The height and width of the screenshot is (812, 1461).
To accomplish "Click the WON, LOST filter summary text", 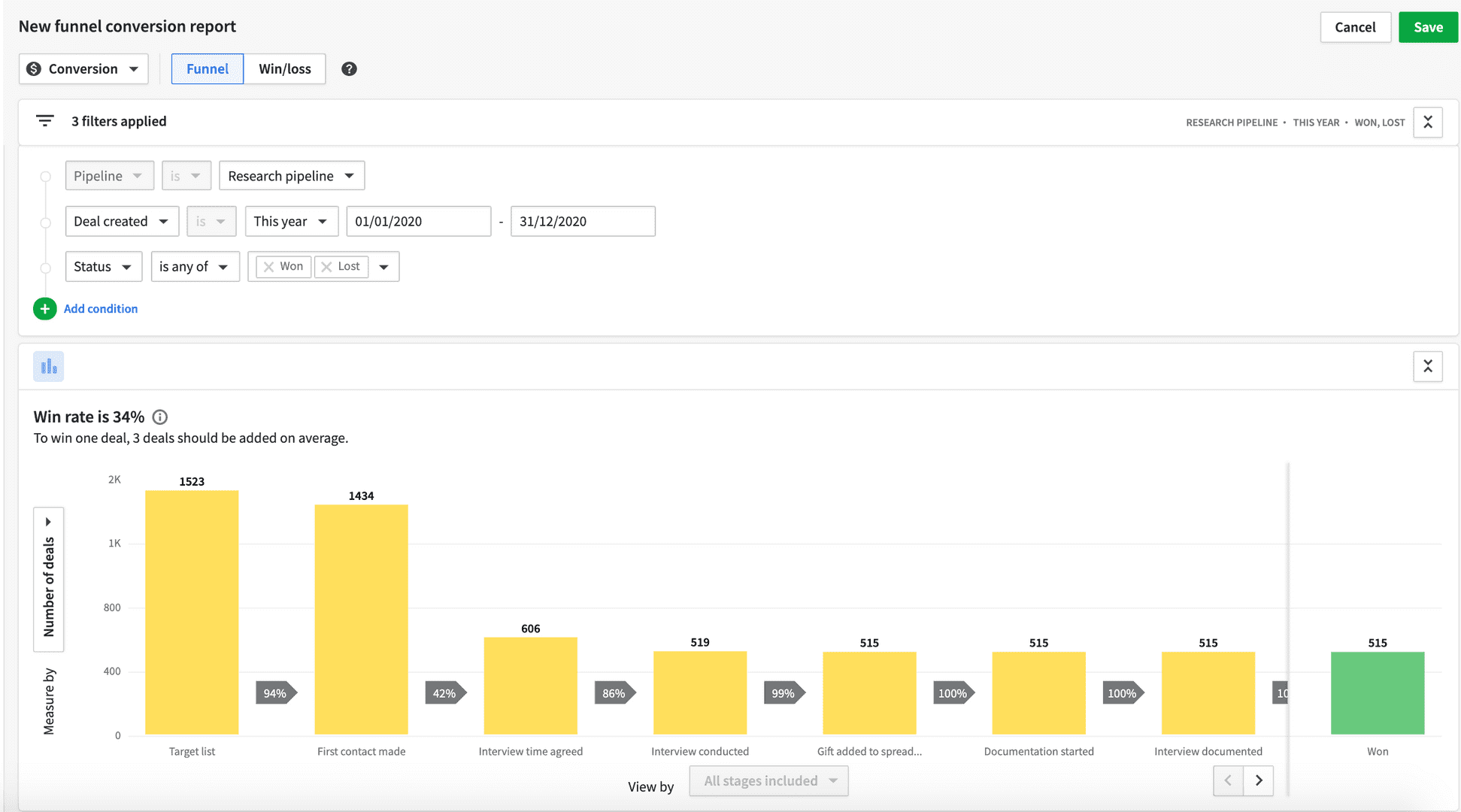I will pos(1380,123).
